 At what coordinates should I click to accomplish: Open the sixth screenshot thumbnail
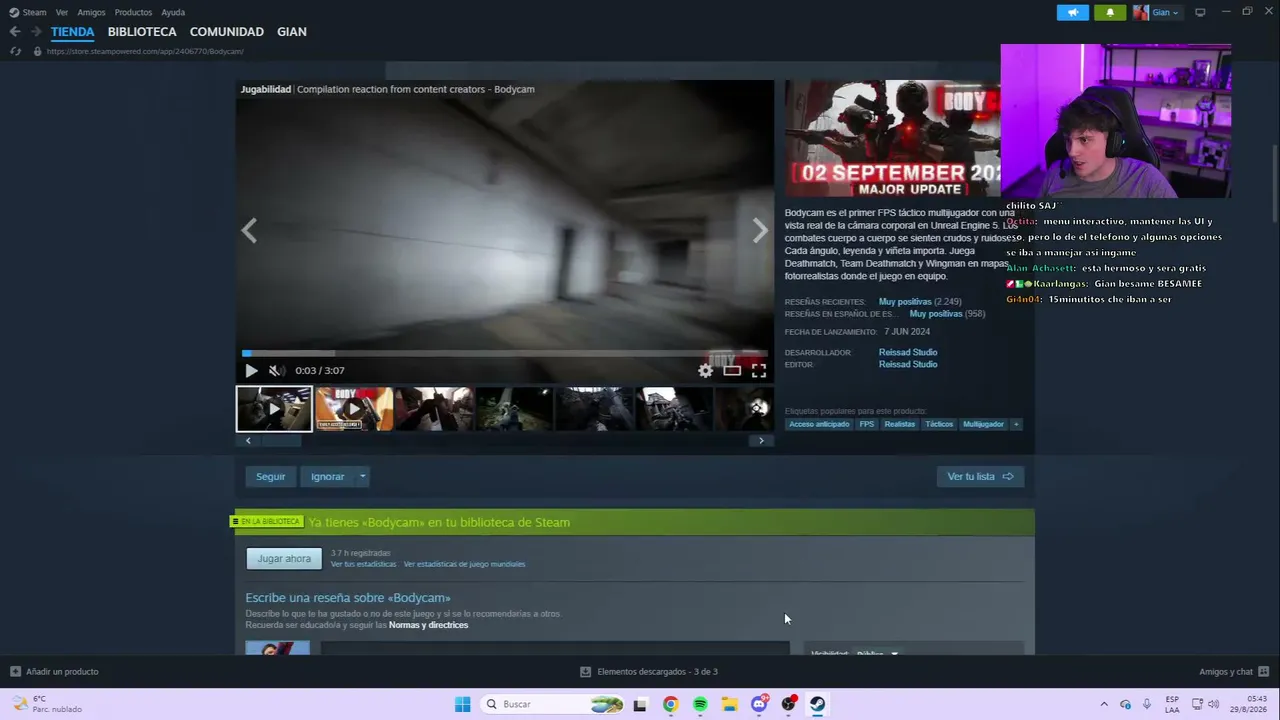point(674,409)
